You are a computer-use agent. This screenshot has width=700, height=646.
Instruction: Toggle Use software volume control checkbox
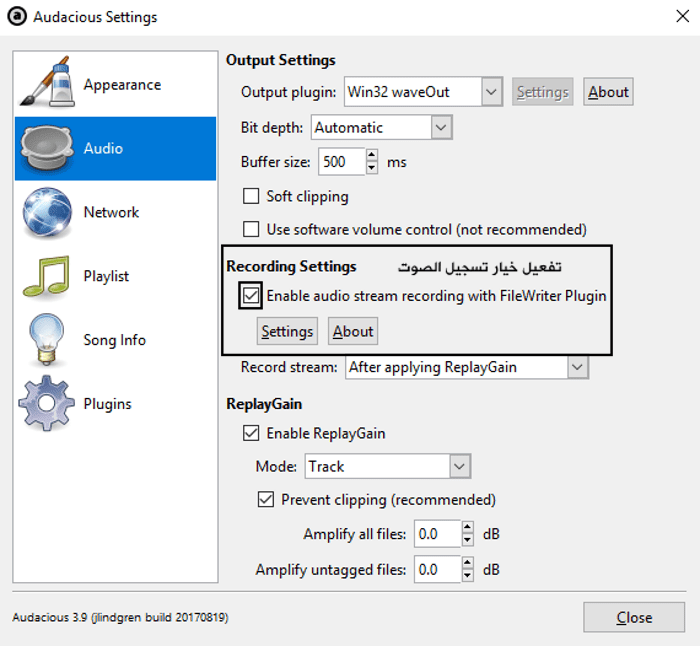pos(251,229)
